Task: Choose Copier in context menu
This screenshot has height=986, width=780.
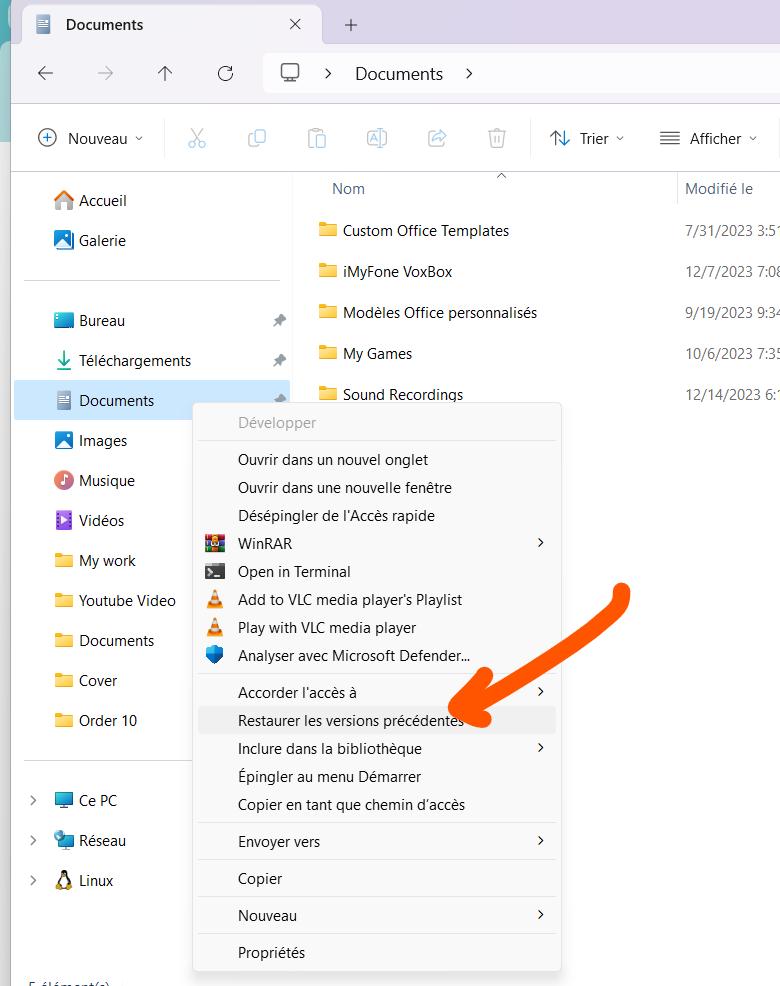Action: (377, 879)
